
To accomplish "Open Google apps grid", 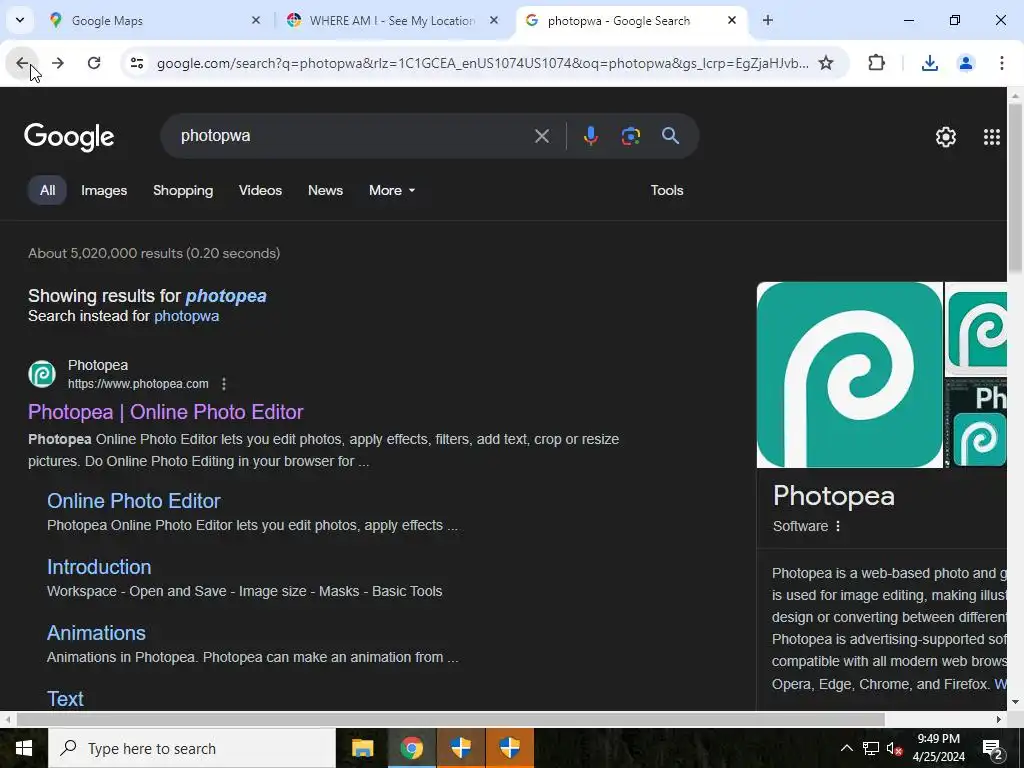I will click(x=991, y=136).
